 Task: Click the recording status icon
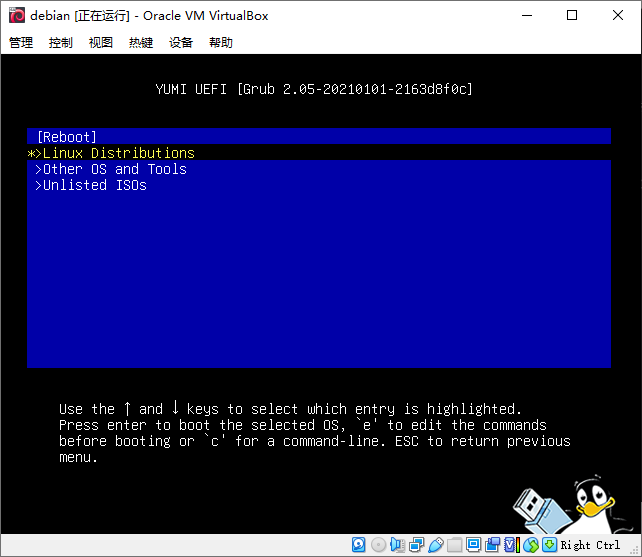[493, 545]
